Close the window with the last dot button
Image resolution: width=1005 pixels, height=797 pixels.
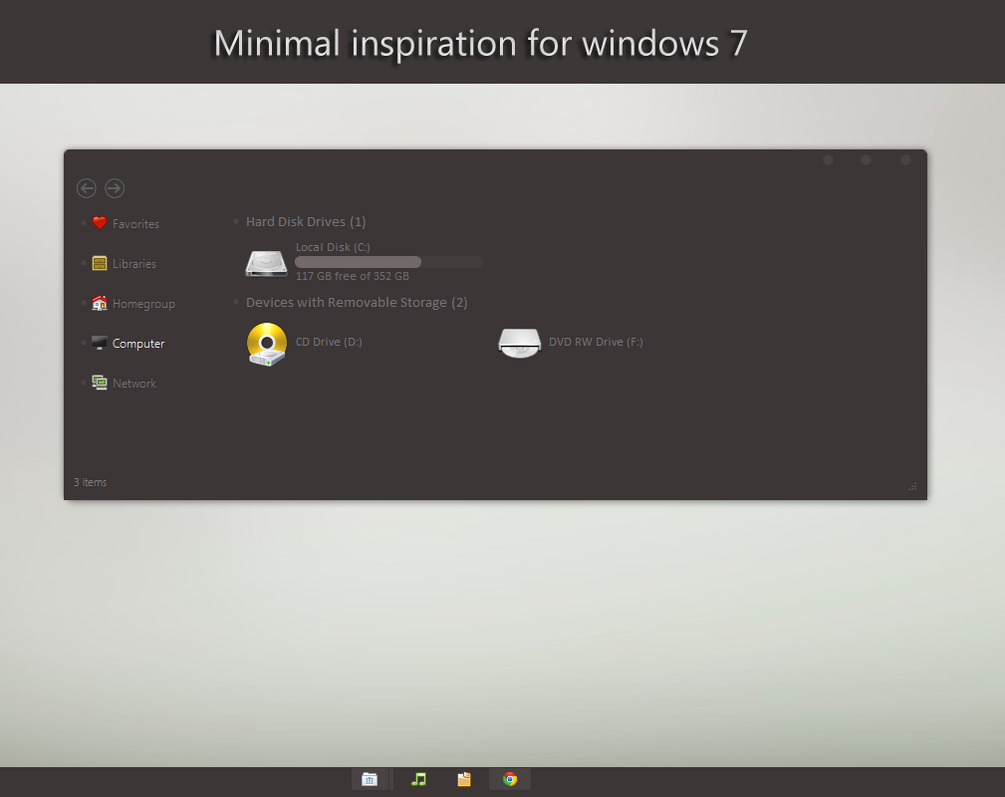pos(906,160)
